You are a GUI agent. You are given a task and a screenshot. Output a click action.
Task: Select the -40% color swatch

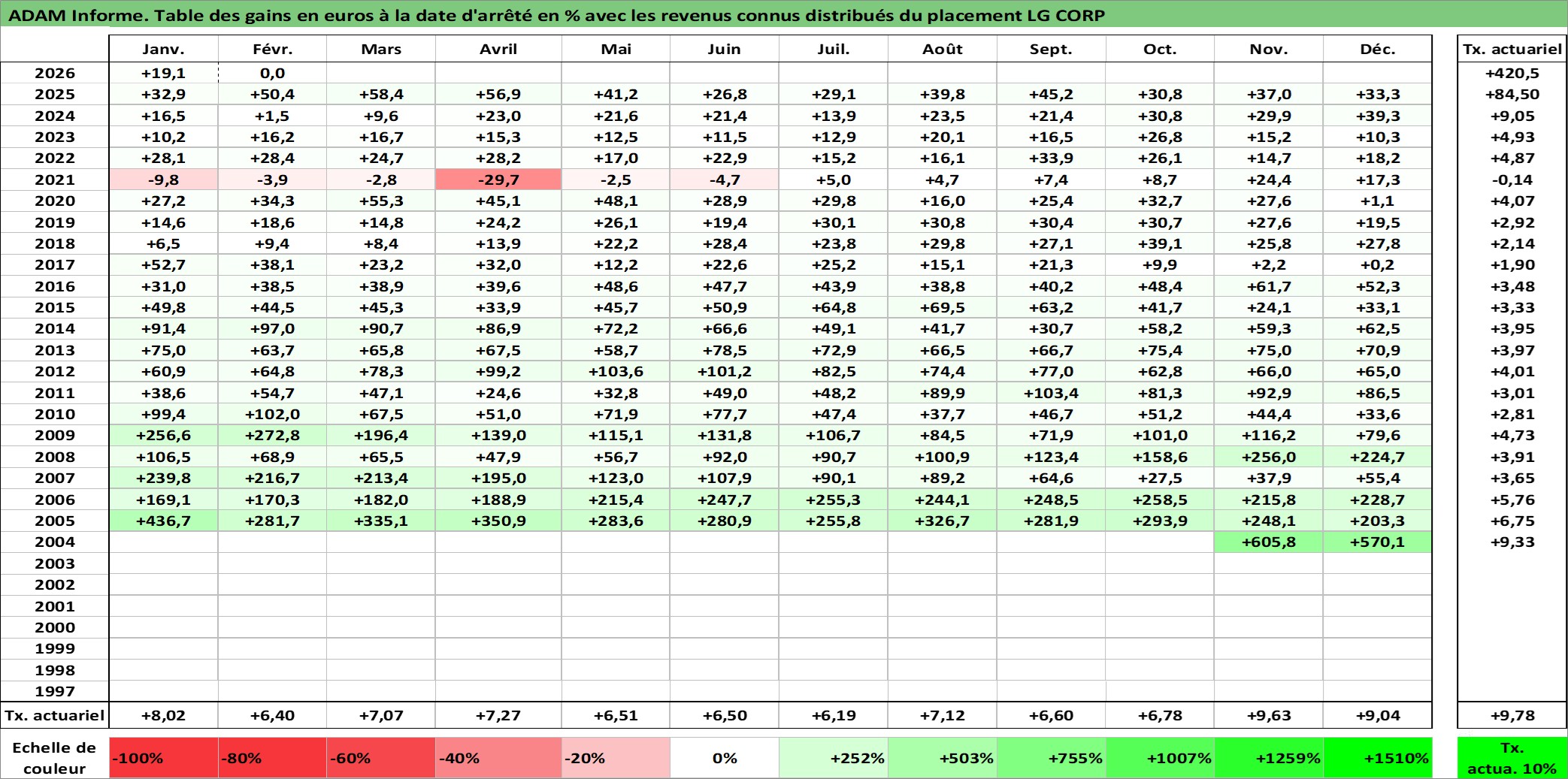[498, 758]
